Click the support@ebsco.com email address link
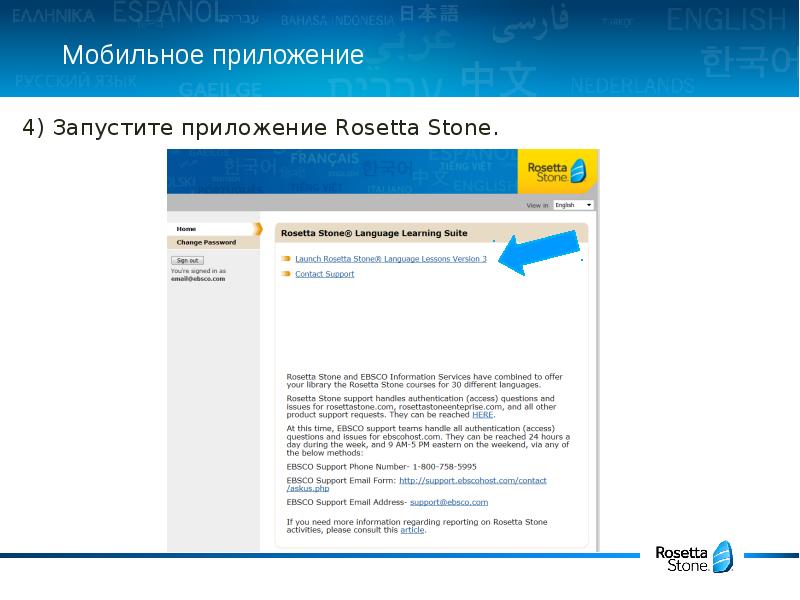Viewport: 800px width, 600px height. [448, 503]
